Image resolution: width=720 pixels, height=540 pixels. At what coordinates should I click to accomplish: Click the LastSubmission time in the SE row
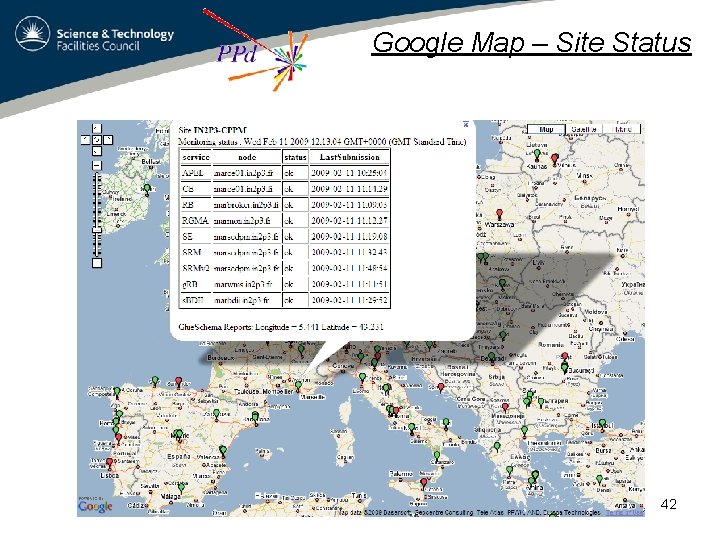[349, 236]
